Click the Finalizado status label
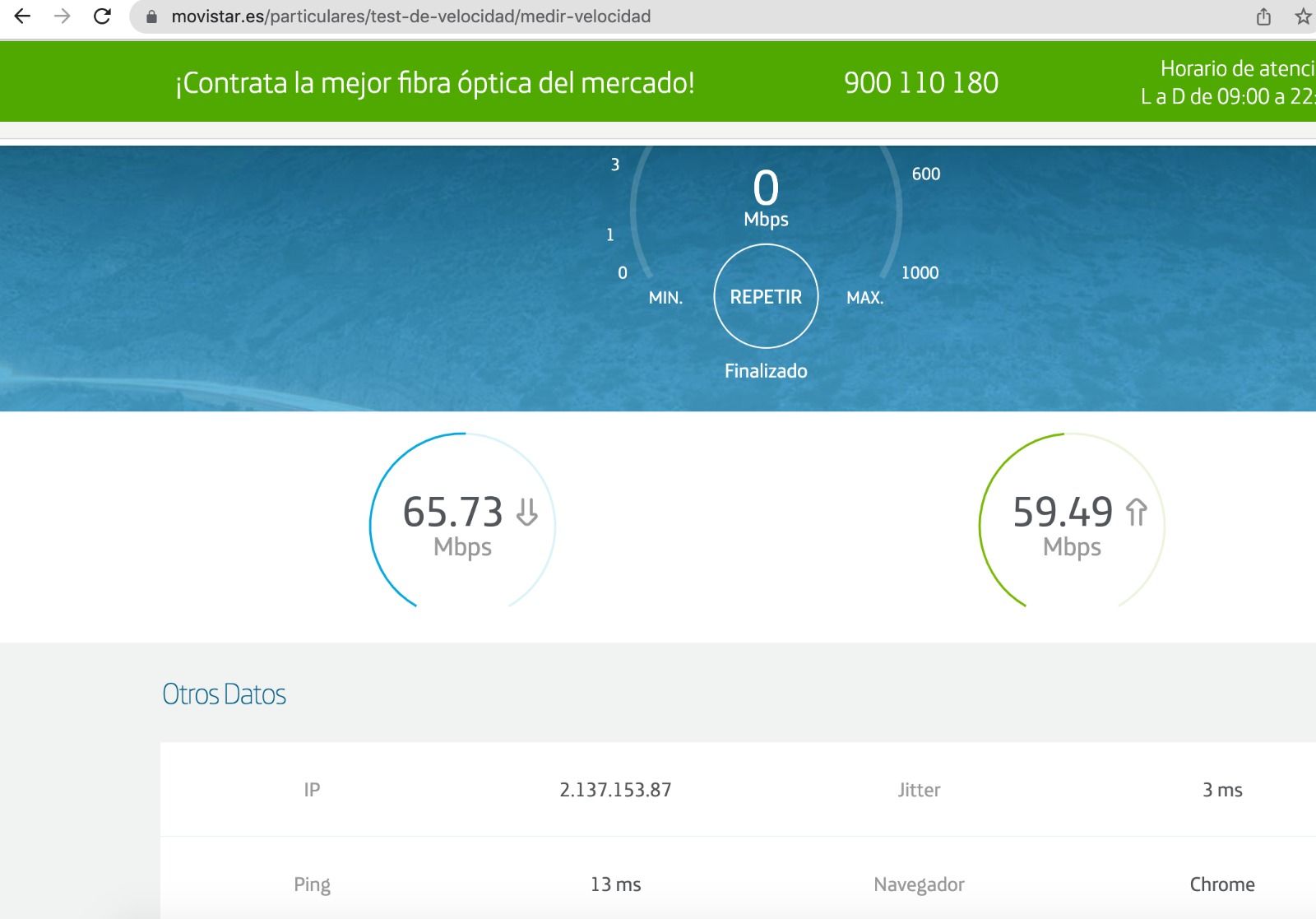The width and height of the screenshot is (1316, 919). (x=766, y=371)
